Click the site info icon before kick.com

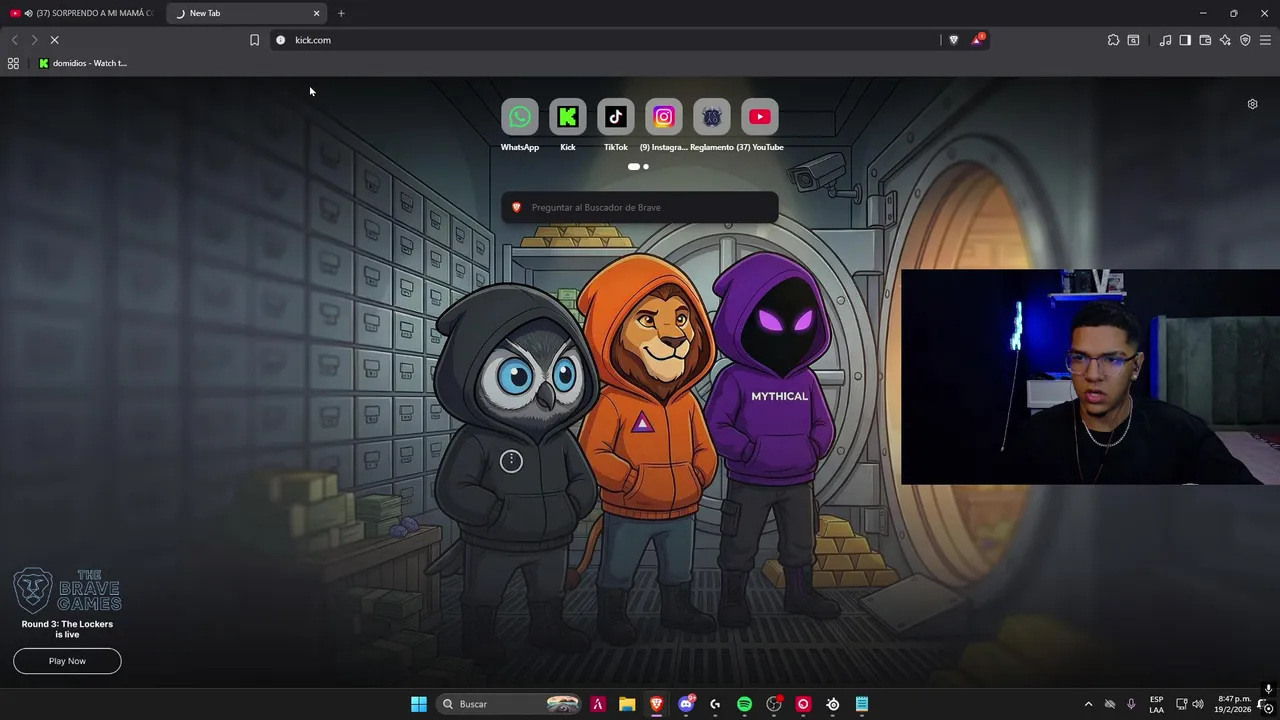[x=280, y=40]
